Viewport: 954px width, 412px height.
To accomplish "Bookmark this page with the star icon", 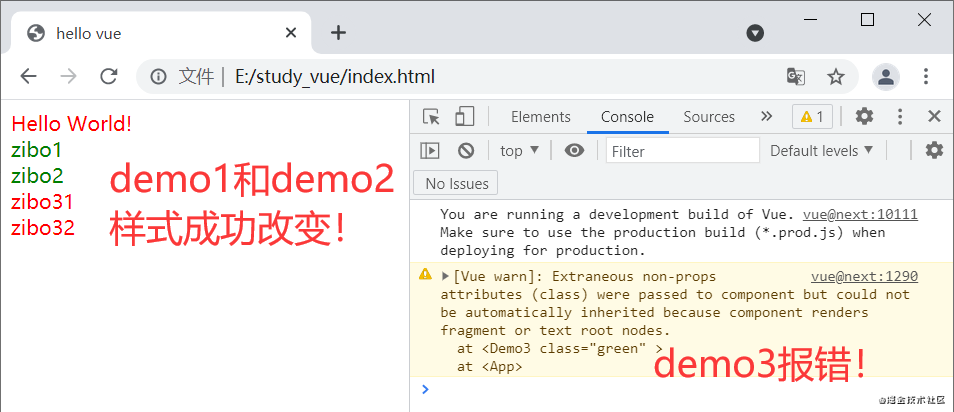I will [836, 77].
